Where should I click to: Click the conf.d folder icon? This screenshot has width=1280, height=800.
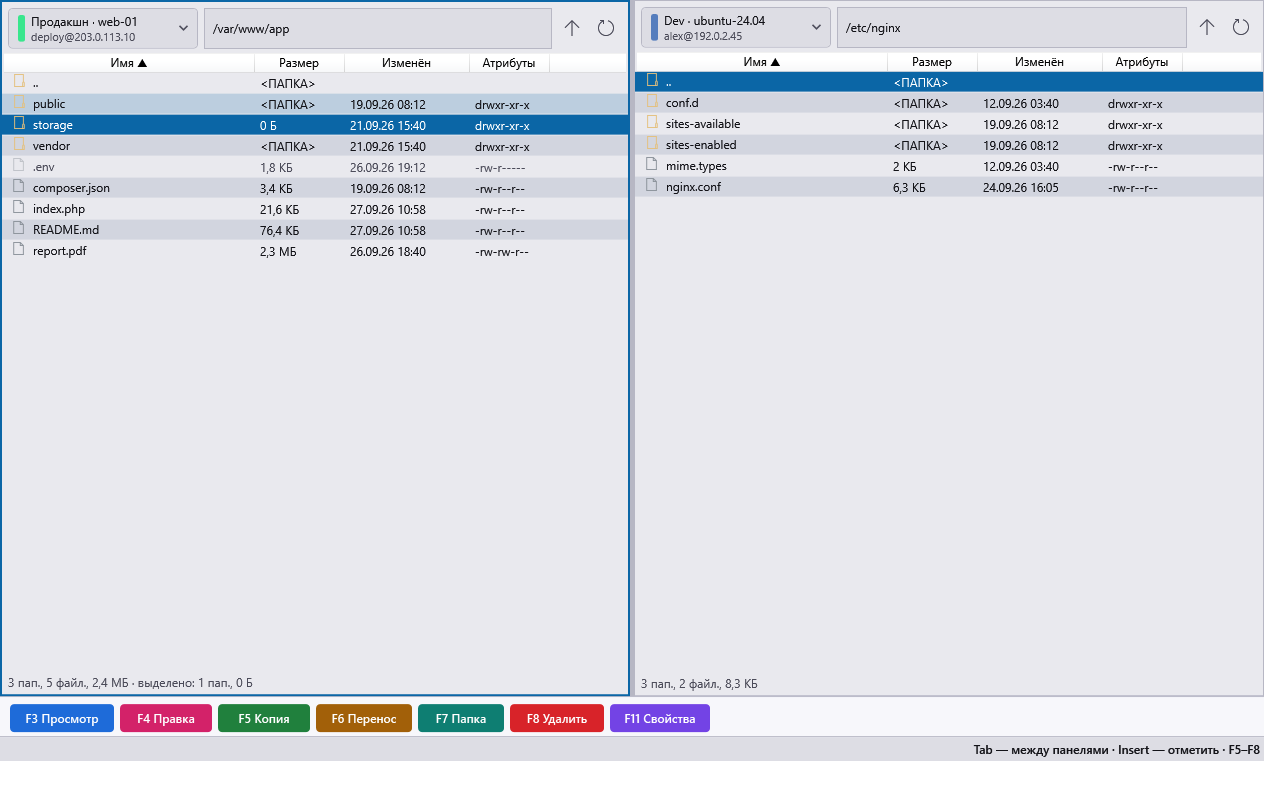point(652,102)
